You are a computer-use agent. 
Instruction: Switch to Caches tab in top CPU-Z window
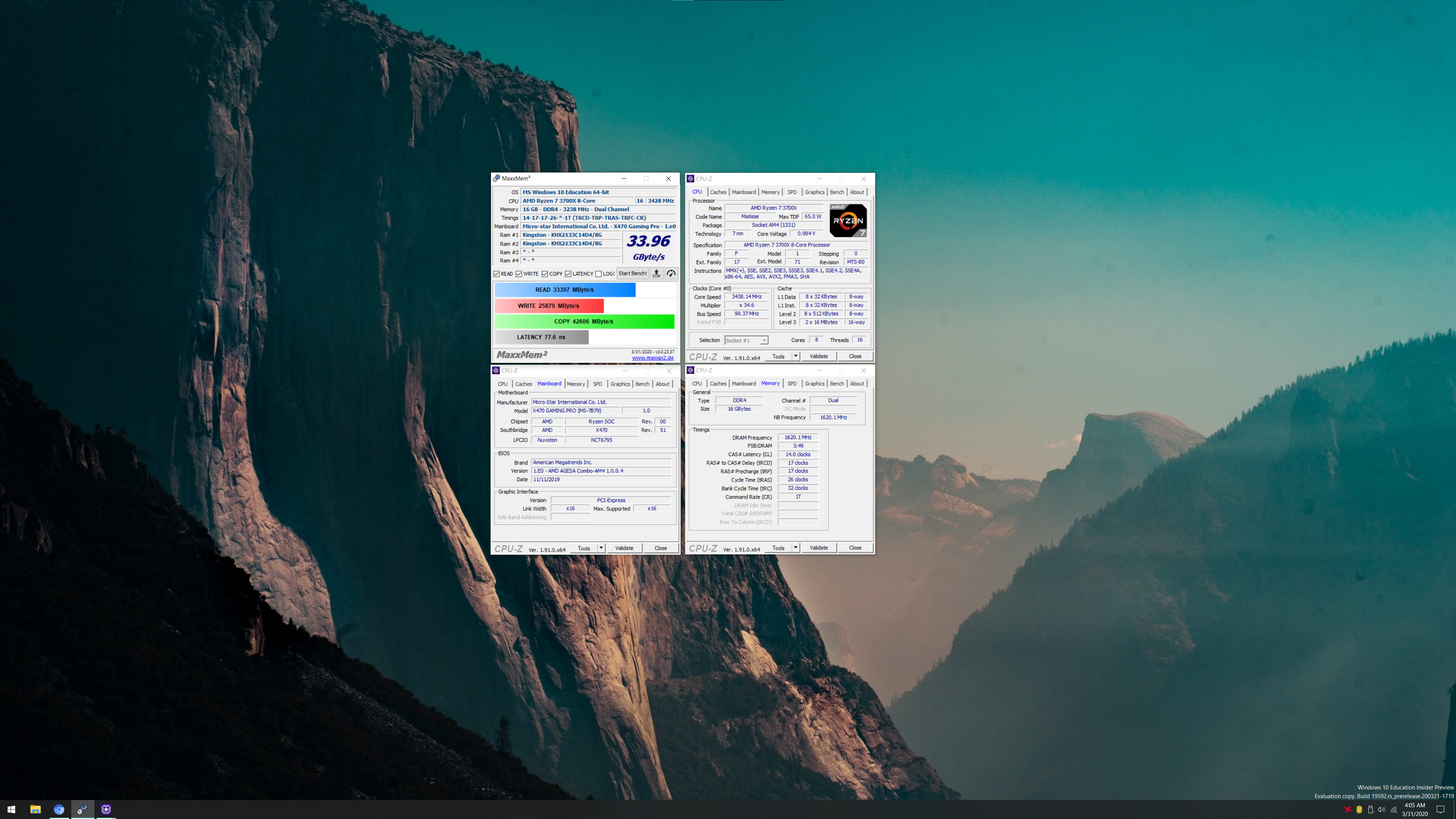tap(718, 192)
